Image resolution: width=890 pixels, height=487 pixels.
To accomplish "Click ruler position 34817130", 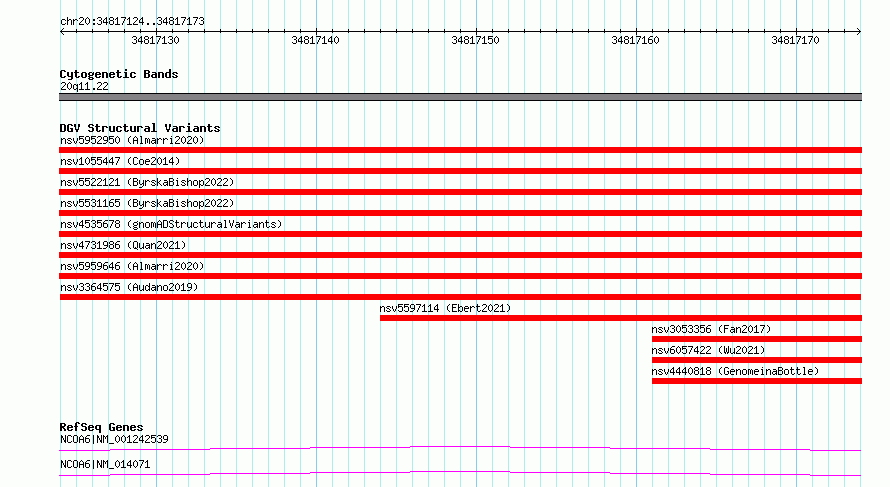I will [155, 40].
